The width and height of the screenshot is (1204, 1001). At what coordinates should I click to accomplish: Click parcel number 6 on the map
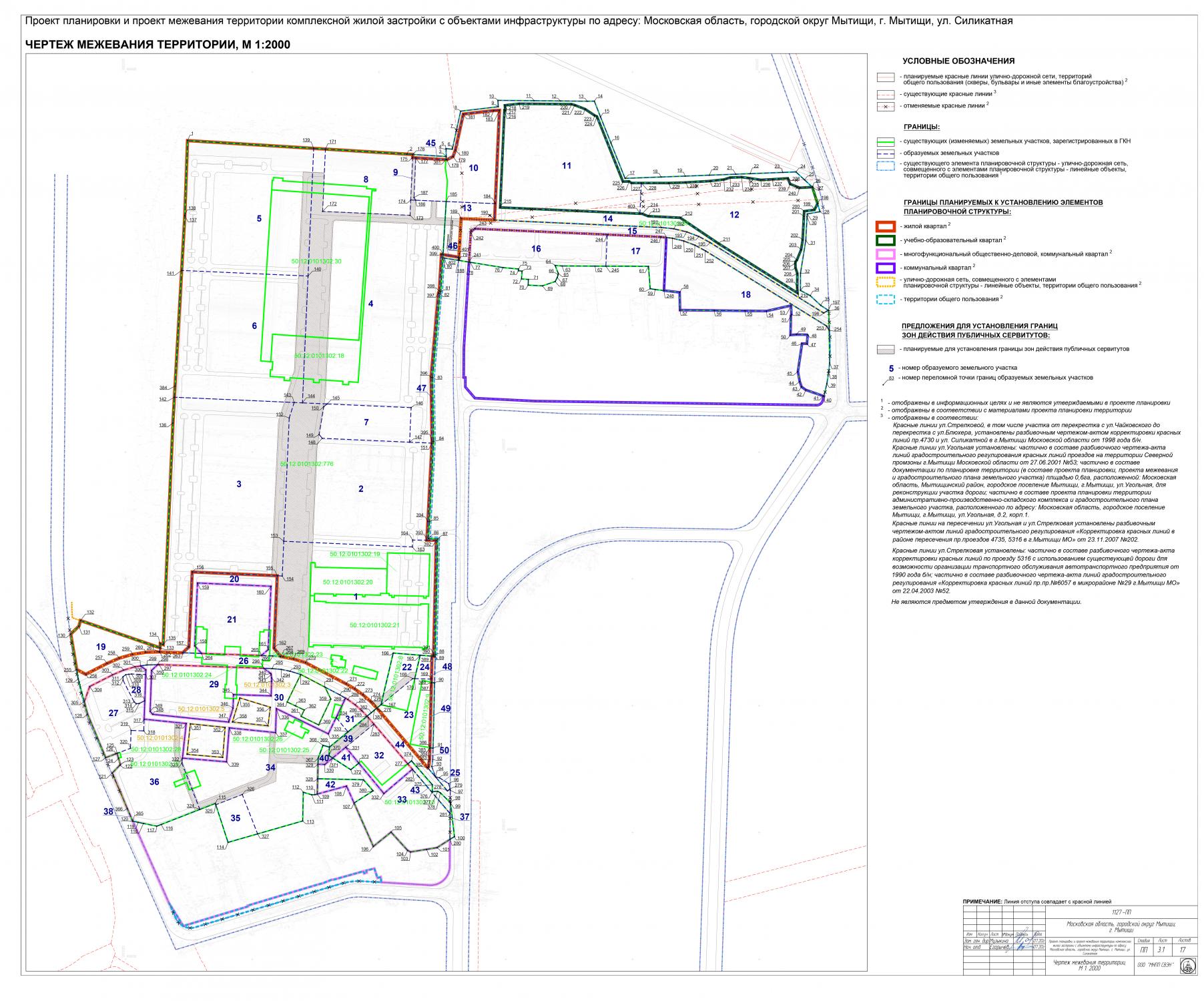pos(254,326)
